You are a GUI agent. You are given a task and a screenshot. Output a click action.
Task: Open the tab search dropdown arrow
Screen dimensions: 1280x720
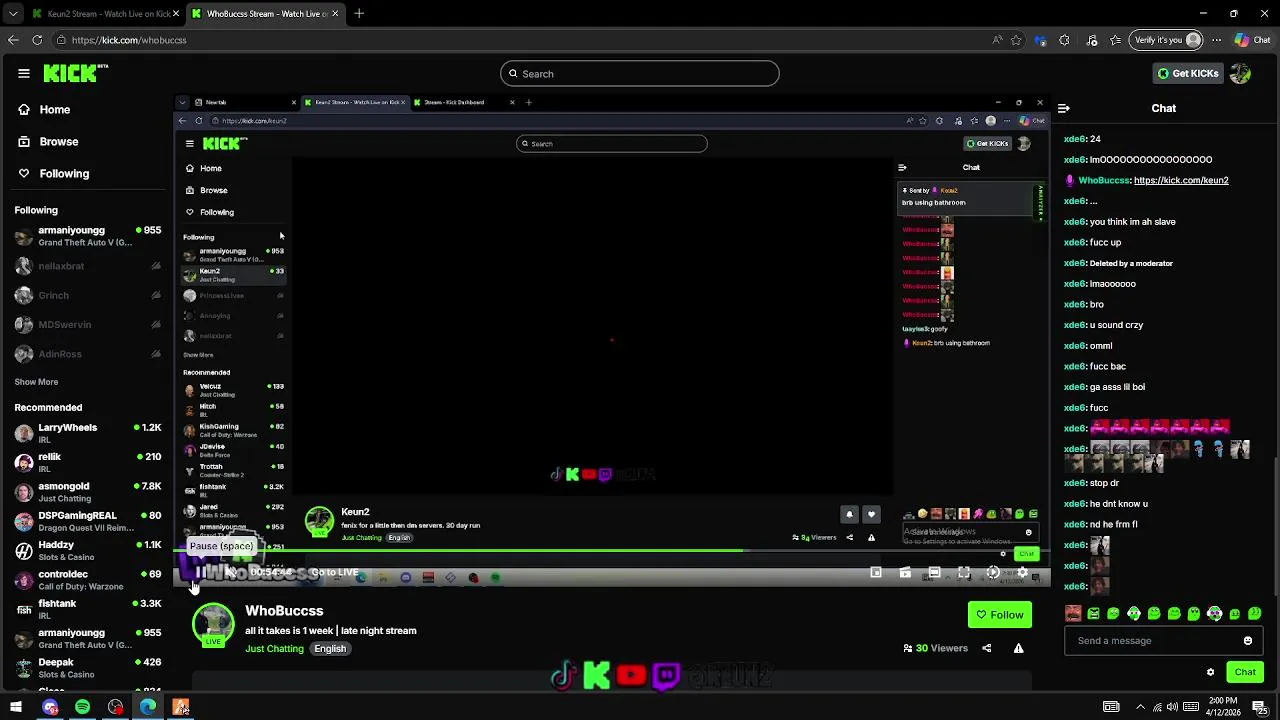(12, 13)
